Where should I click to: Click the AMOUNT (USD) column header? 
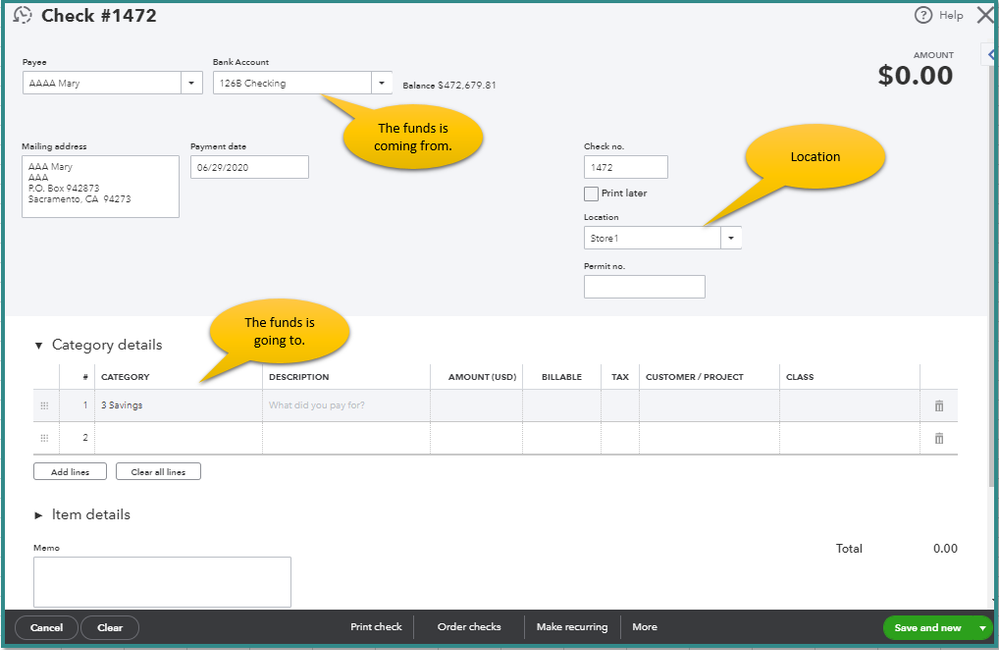[x=482, y=377]
